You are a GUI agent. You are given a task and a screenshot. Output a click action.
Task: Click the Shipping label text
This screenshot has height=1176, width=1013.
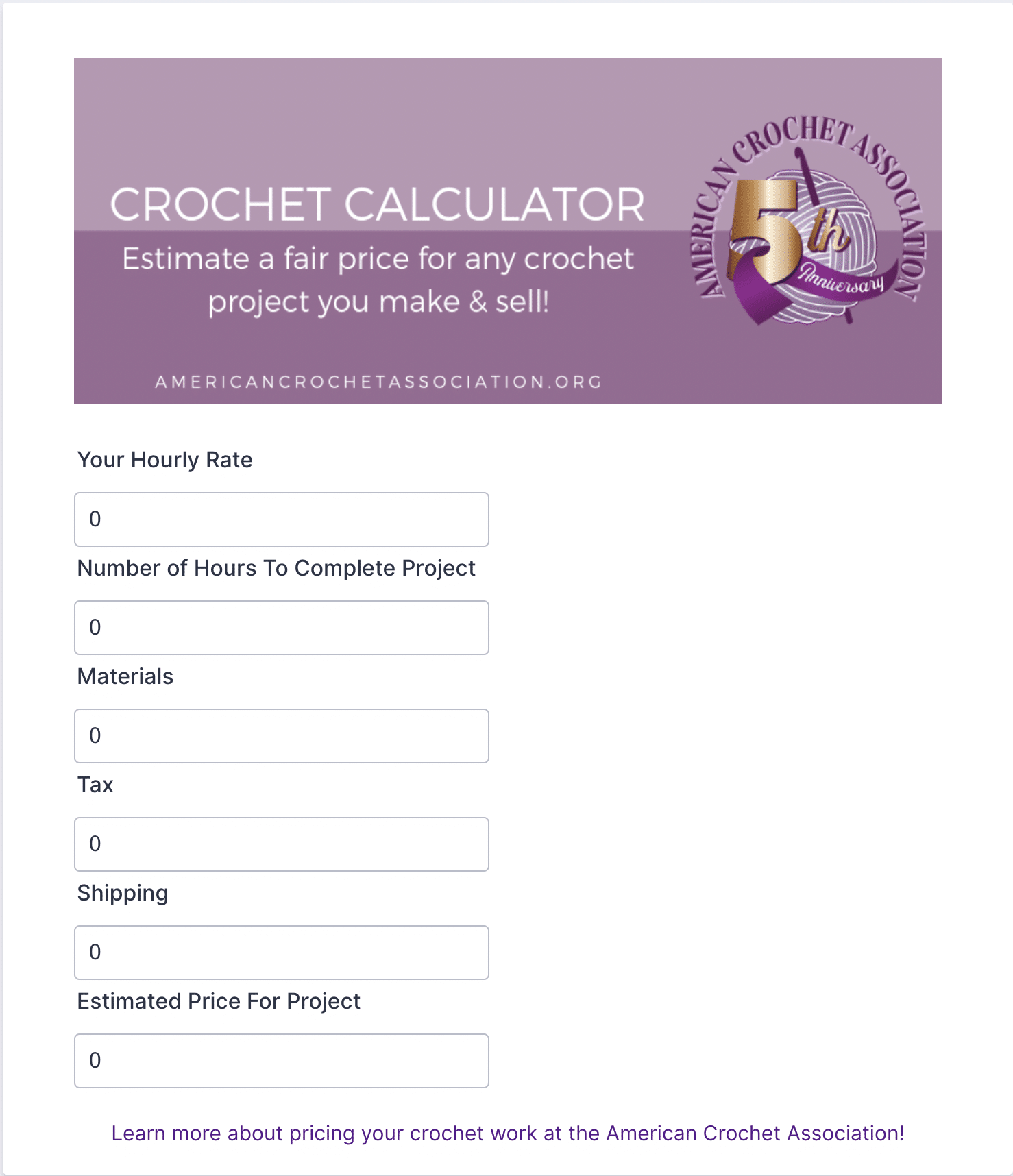click(x=123, y=894)
